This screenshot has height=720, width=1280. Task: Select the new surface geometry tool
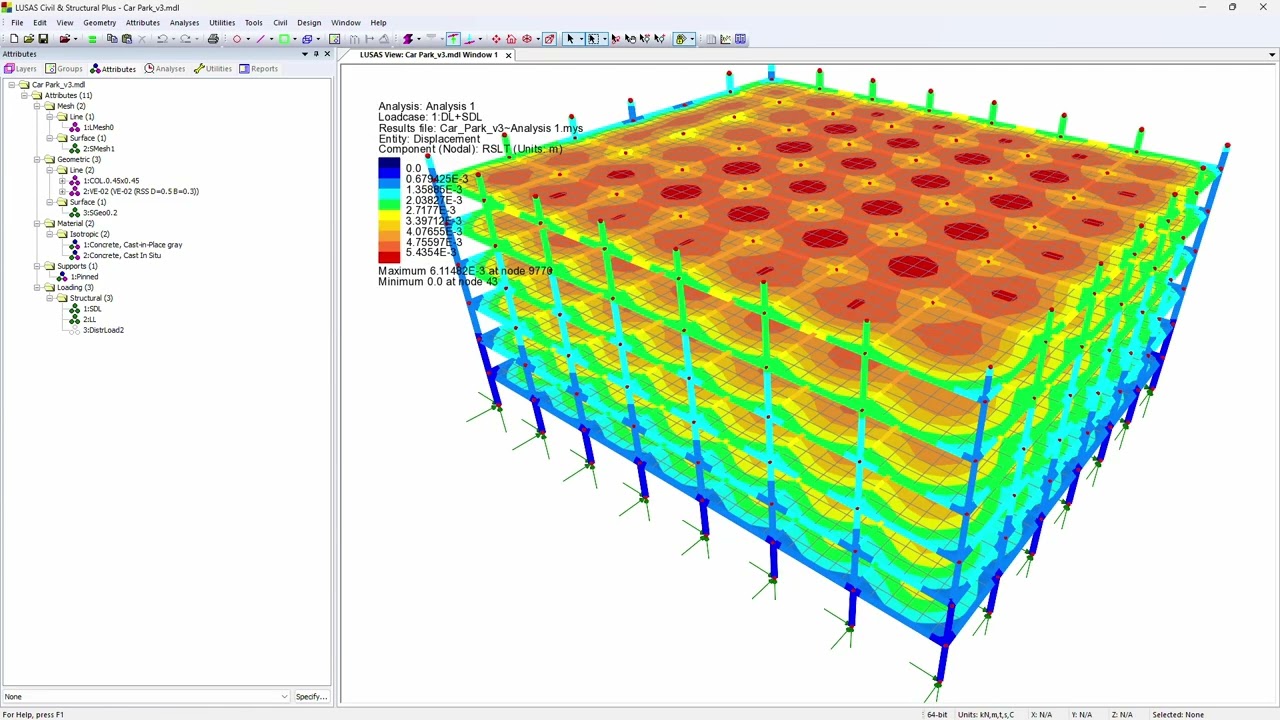tap(284, 39)
